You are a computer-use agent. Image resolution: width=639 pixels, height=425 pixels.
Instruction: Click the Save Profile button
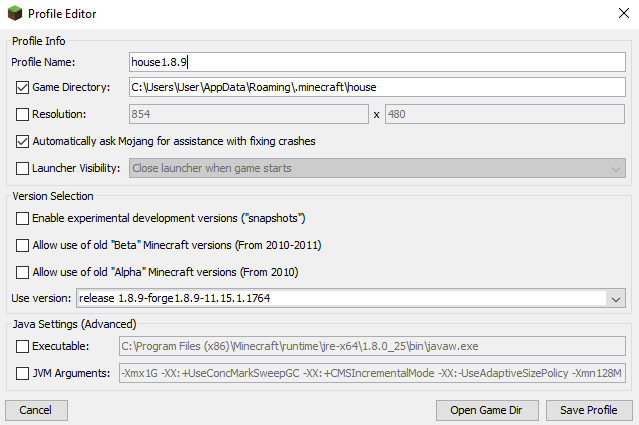click(x=589, y=411)
